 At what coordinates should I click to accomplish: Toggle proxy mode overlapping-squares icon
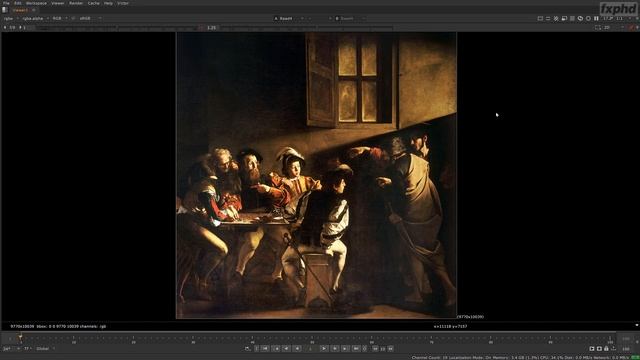[x=564, y=18]
